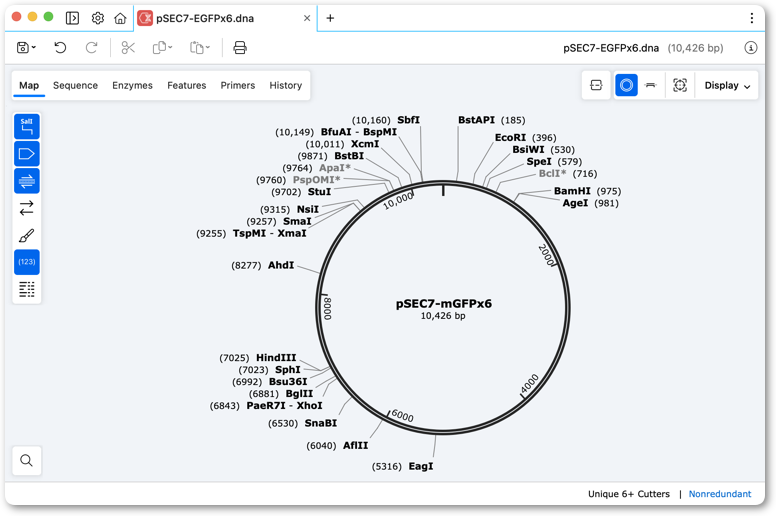Screen dimensions: 776x516
Task: Toggle show translations arrows button
Action: (x=27, y=208)
